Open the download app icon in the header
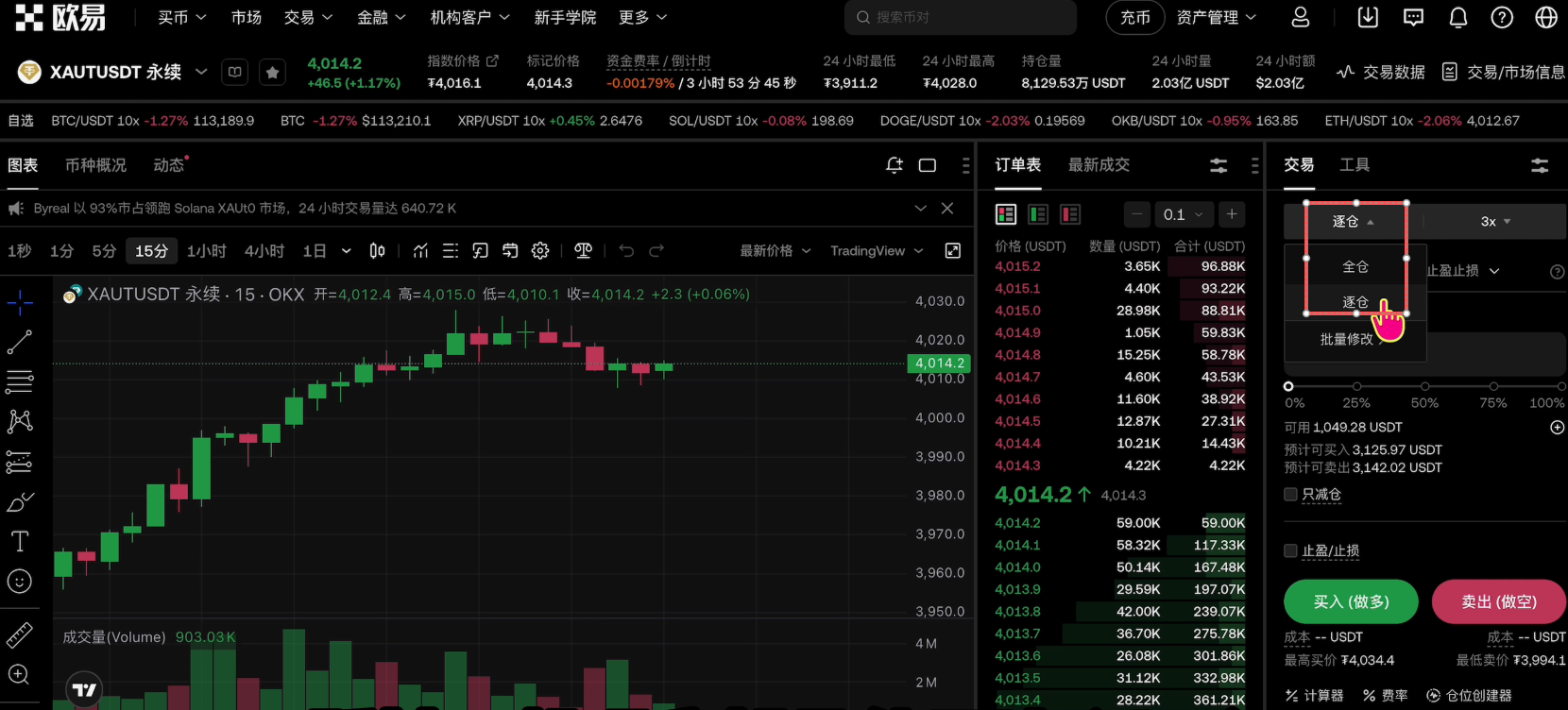Viewport: 1568px width, 710px height. [x=1368, y=18]
